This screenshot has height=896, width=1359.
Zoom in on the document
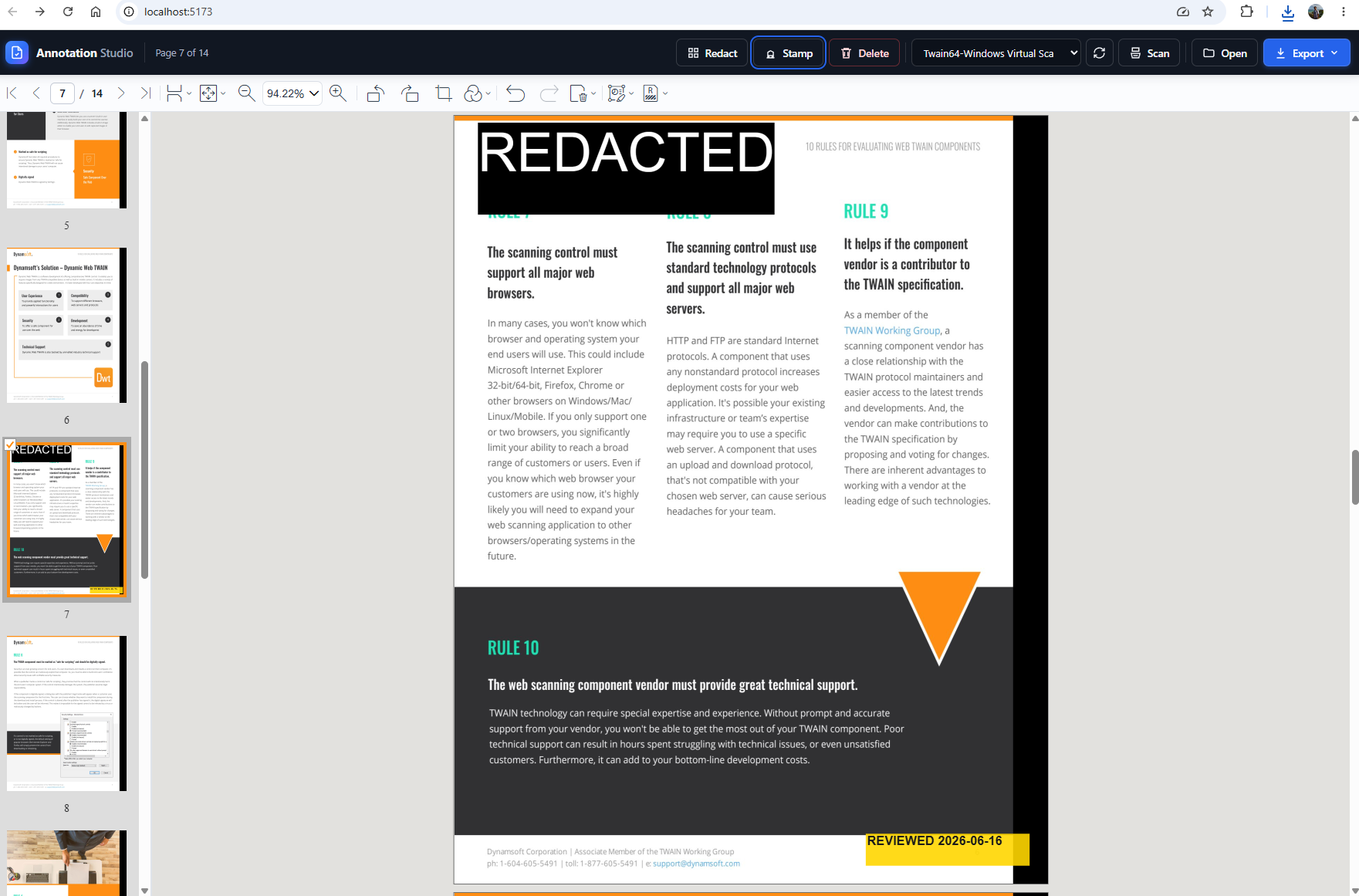click(x=337, y=93)
